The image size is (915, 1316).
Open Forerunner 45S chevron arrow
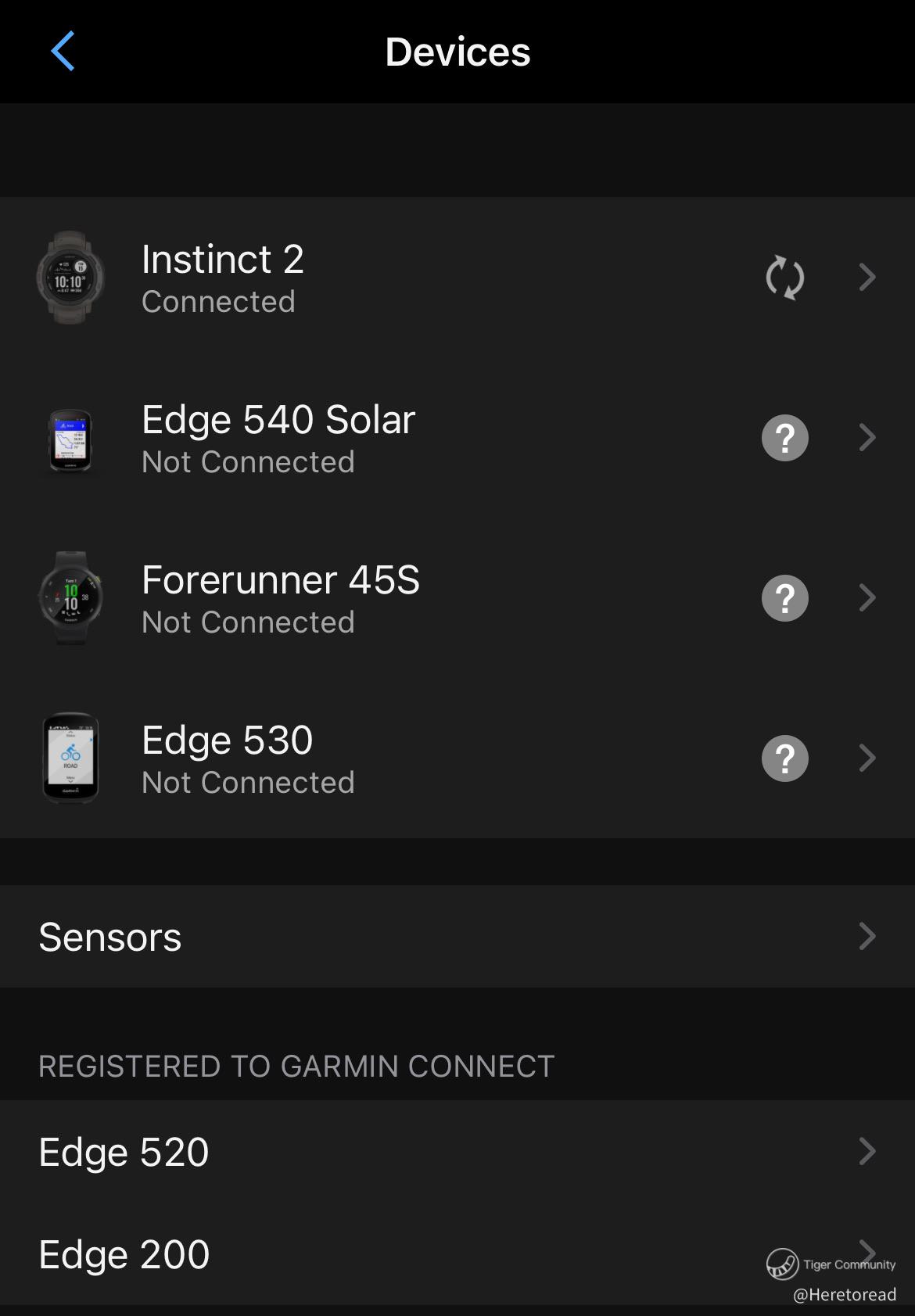click(x=867, y=598)
